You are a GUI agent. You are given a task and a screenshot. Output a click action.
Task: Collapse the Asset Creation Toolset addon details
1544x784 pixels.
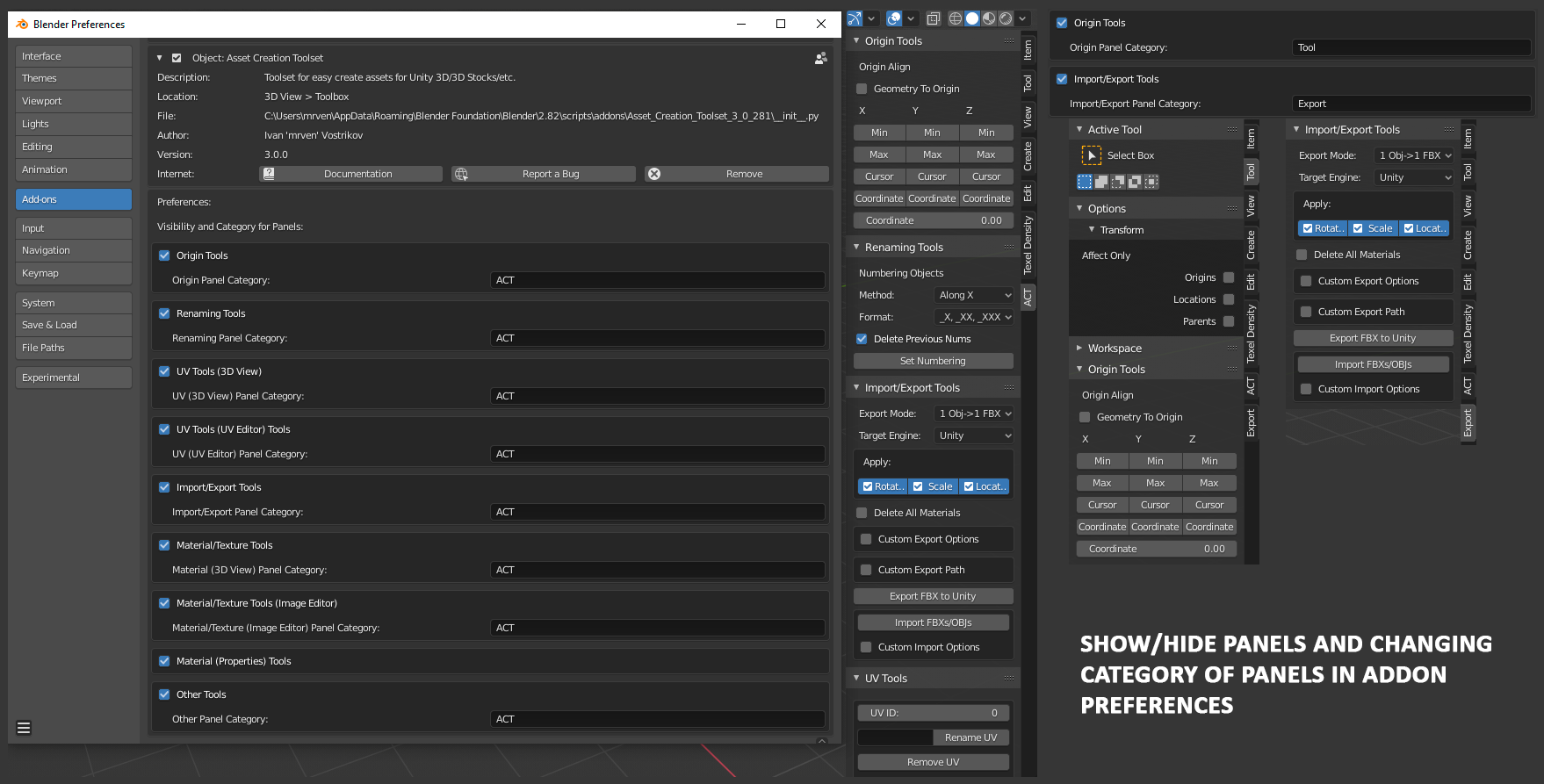coord(160,58)
